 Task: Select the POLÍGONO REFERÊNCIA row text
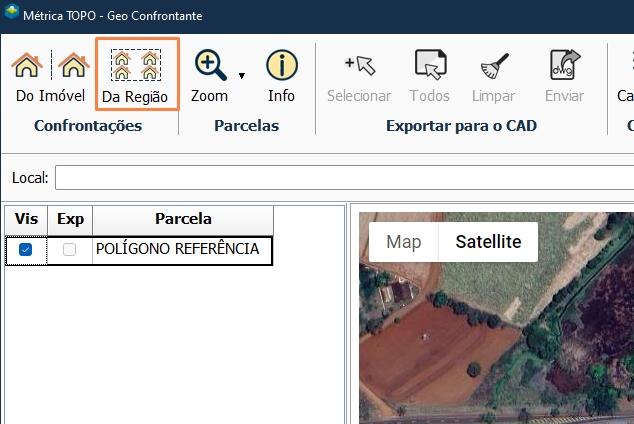(x=178, y=249)
